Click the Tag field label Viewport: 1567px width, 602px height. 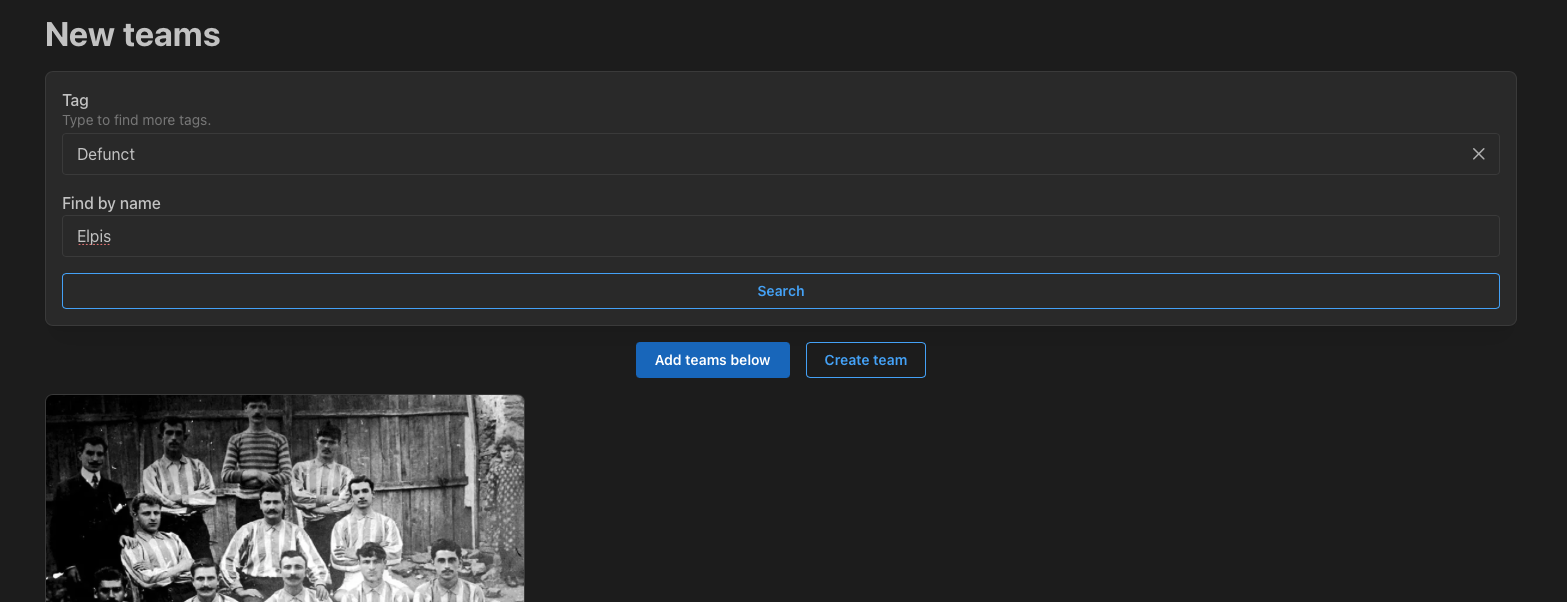pos(75,100)
